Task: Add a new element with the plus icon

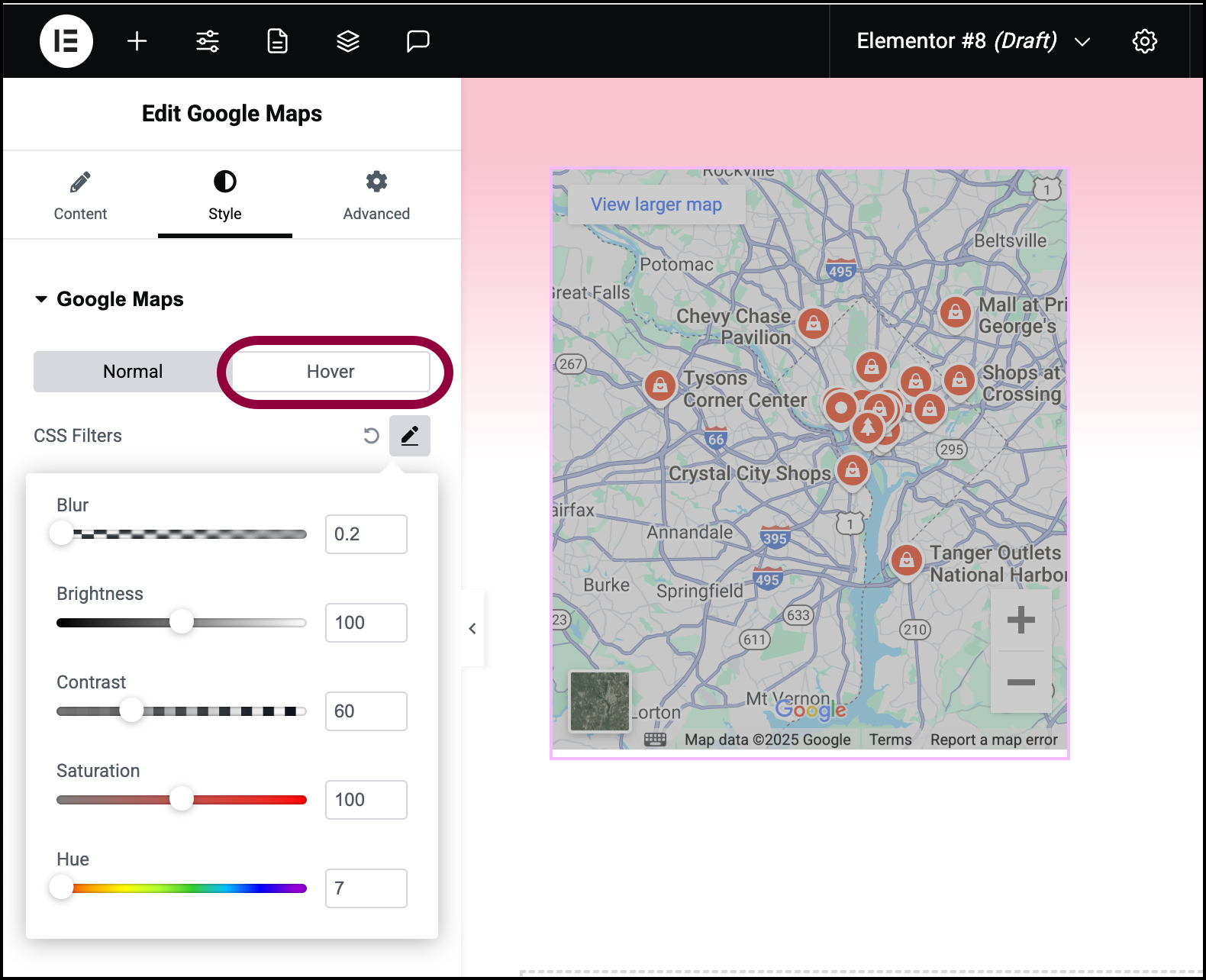Action: (x=137, y=41)
